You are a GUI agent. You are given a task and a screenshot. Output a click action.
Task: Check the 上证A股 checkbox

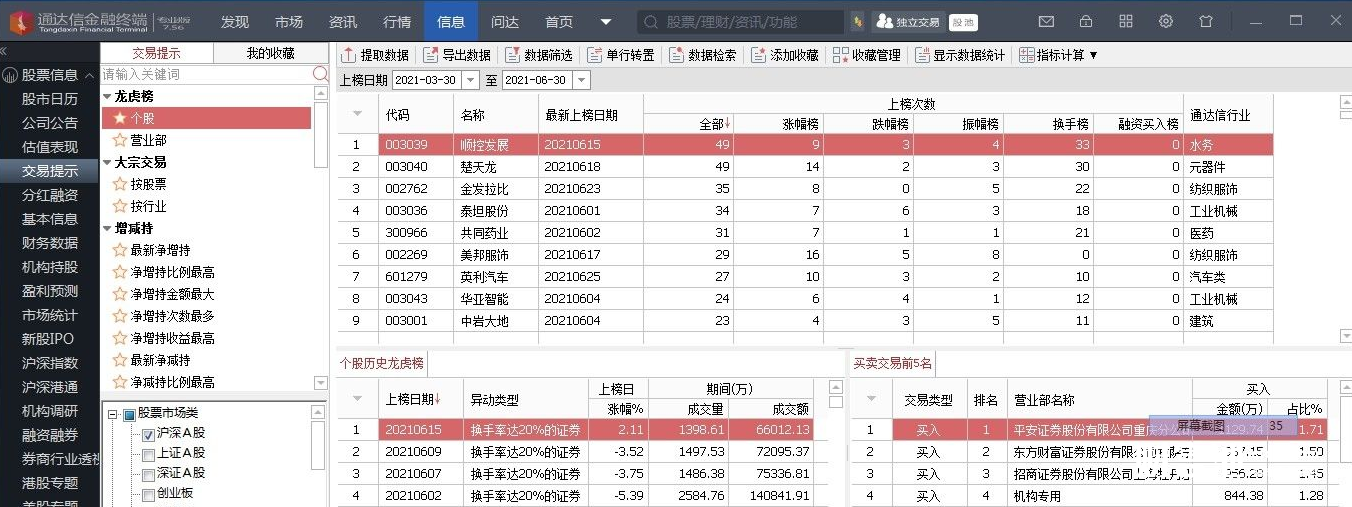(x=148, y=453)
